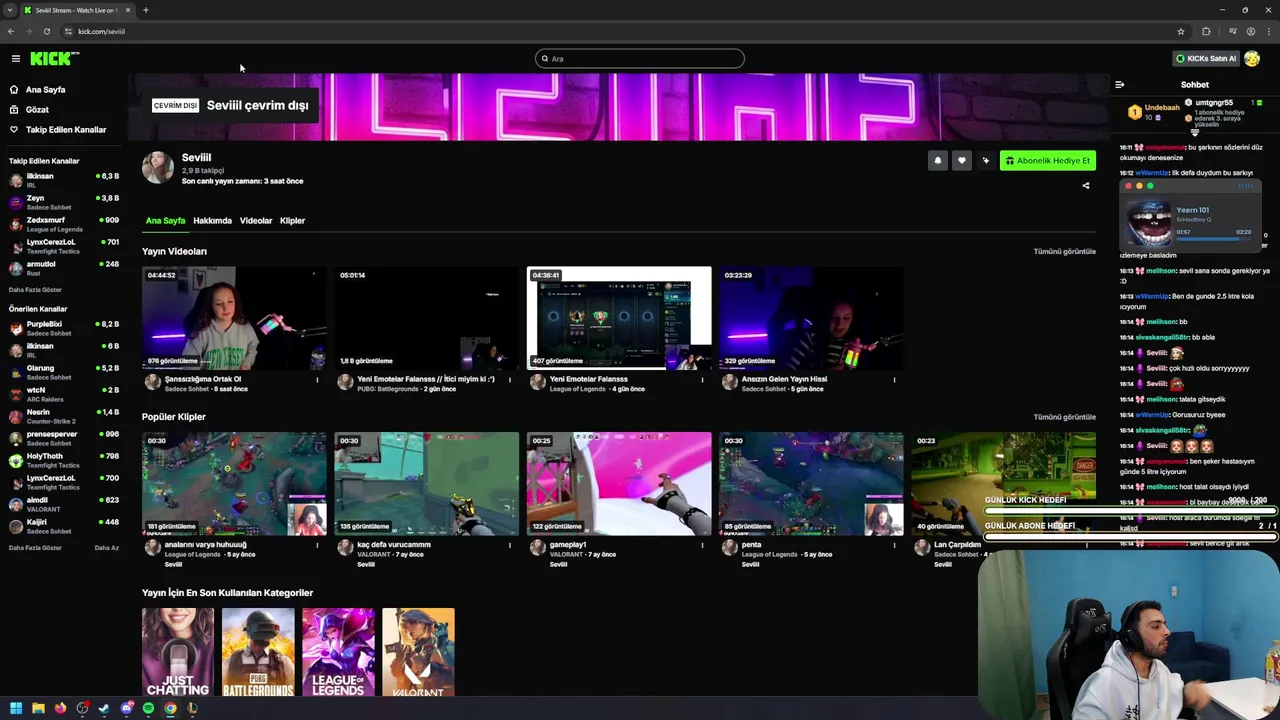
Task: Expand the gift leaderboard arrow in chat
Action: [1194, 132]
